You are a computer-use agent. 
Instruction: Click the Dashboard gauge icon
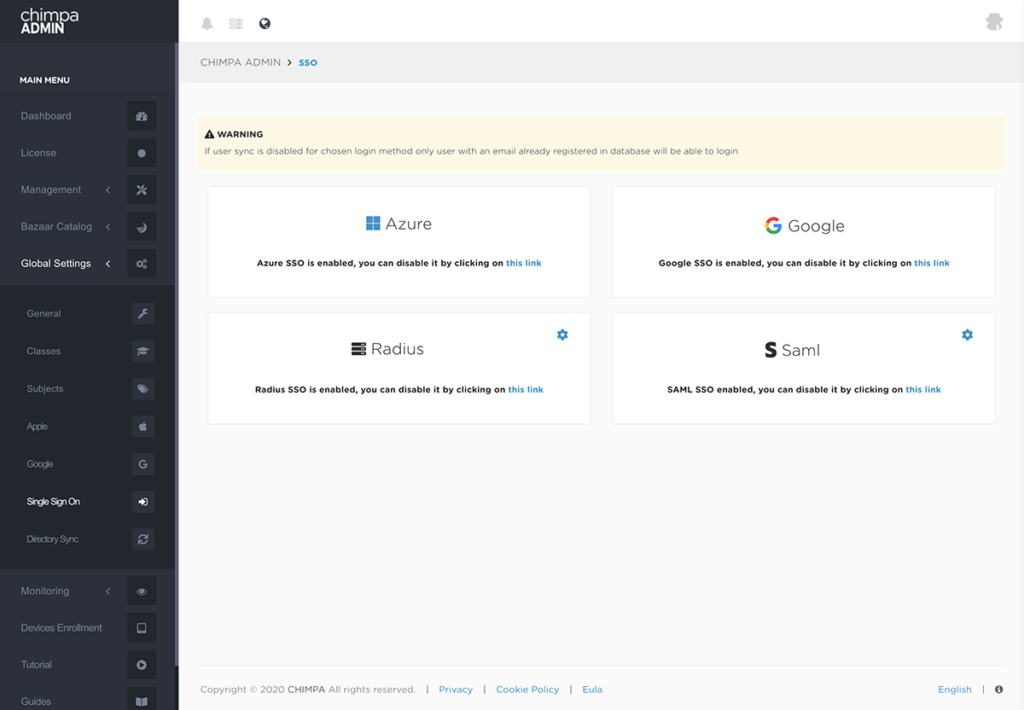click(142, 116)
